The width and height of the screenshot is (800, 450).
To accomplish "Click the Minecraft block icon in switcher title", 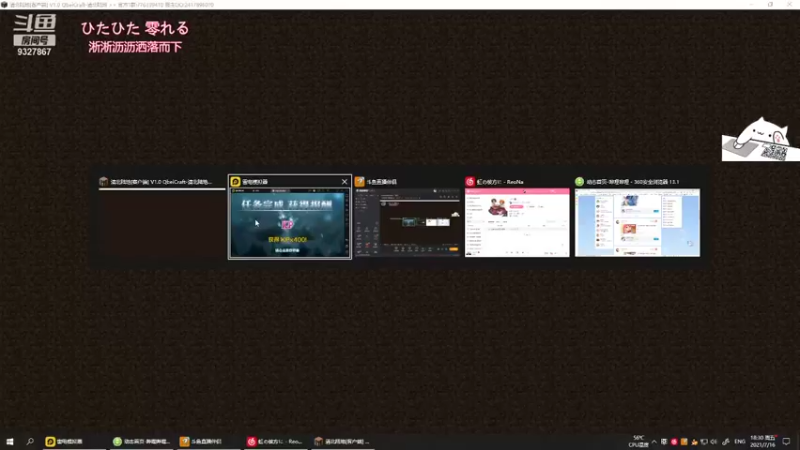I will click(x=104, y=182).
